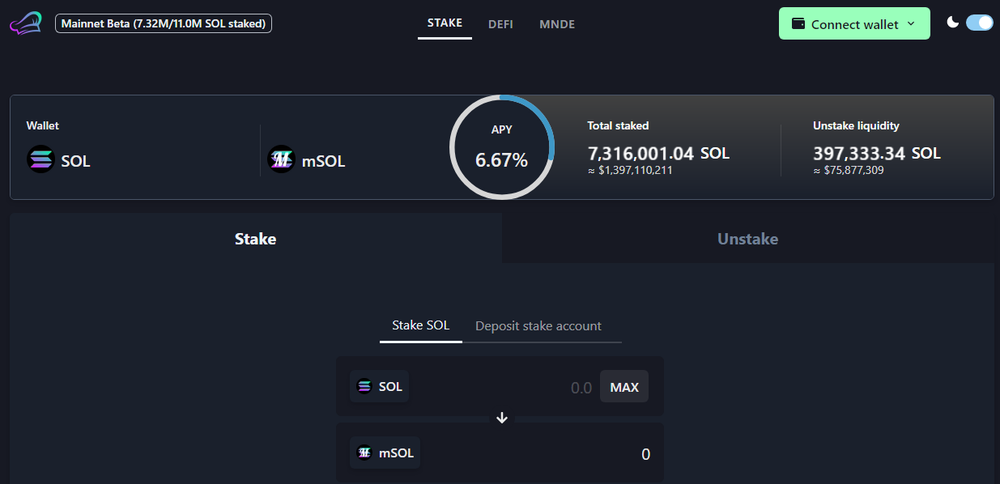Open the DEFI menu

point(500,23)
